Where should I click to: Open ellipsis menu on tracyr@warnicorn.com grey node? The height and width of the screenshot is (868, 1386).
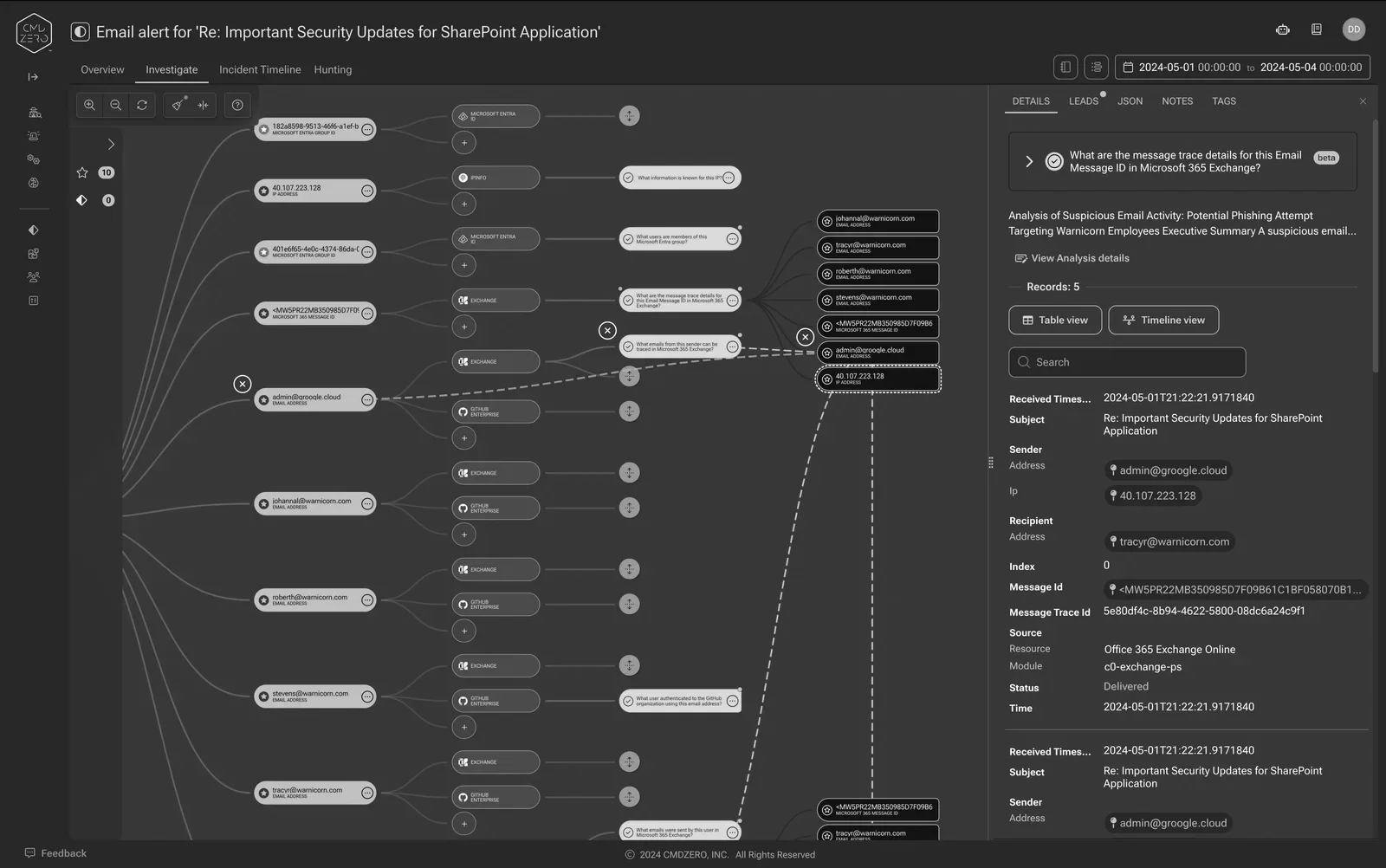[367, 793]
